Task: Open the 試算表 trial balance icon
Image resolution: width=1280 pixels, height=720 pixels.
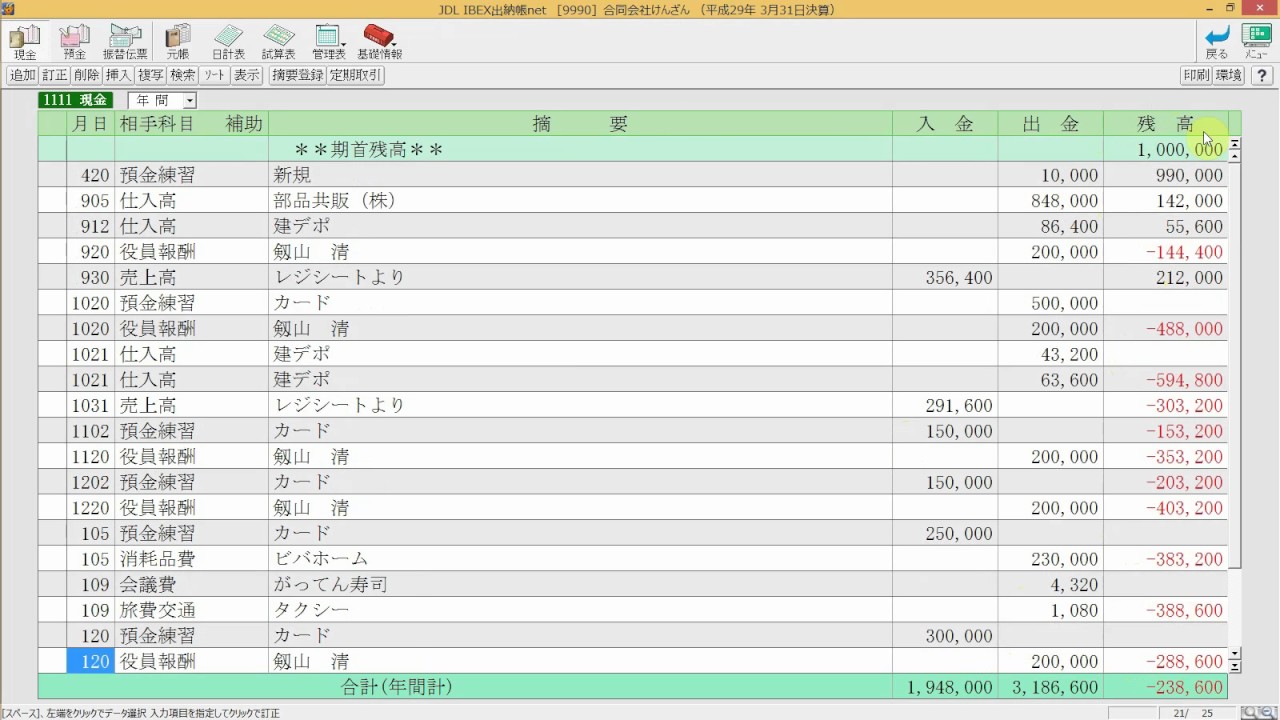Action: [x=278, y=42]
